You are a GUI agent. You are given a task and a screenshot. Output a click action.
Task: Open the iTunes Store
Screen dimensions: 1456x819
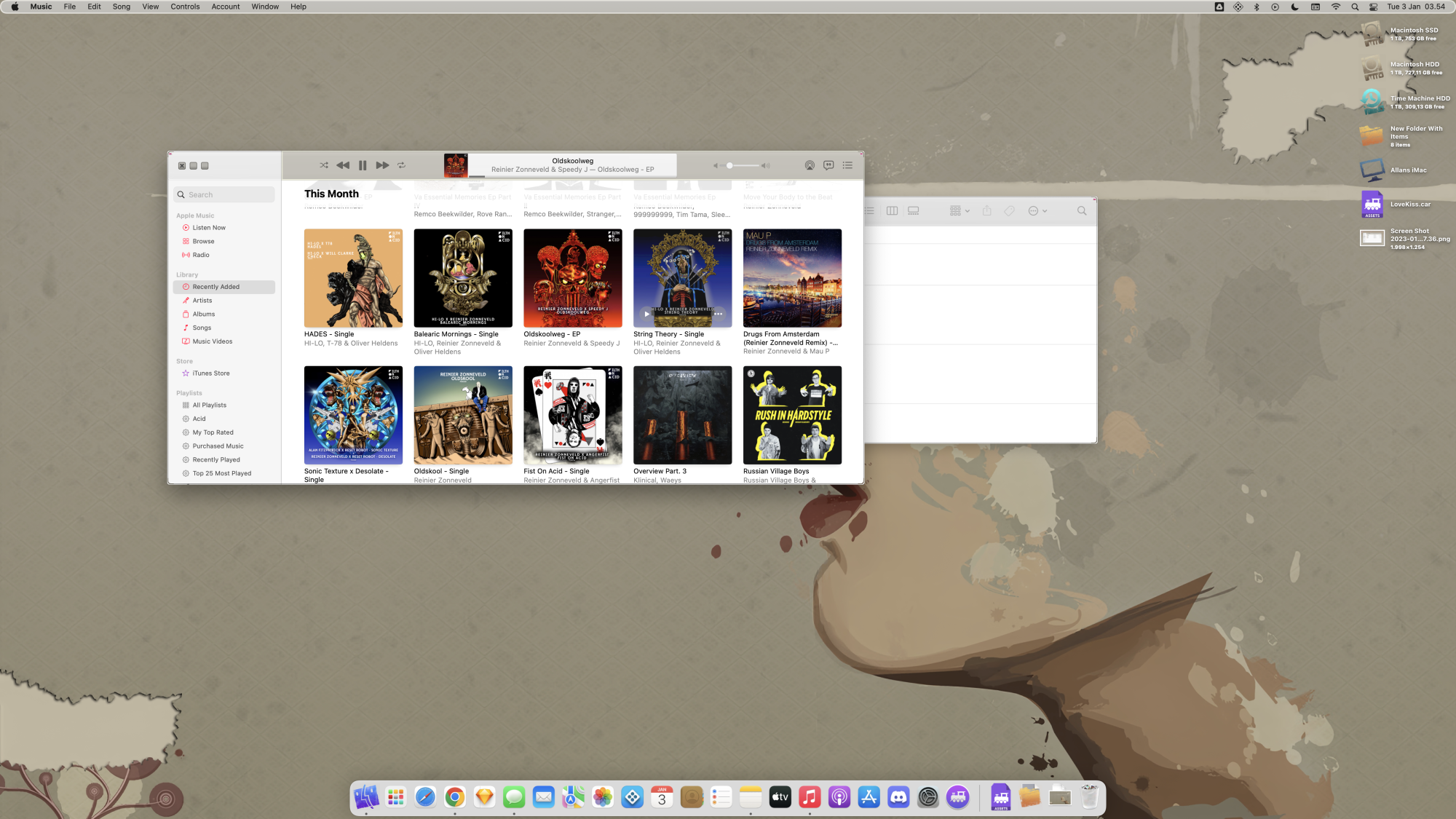coord(211,373)
